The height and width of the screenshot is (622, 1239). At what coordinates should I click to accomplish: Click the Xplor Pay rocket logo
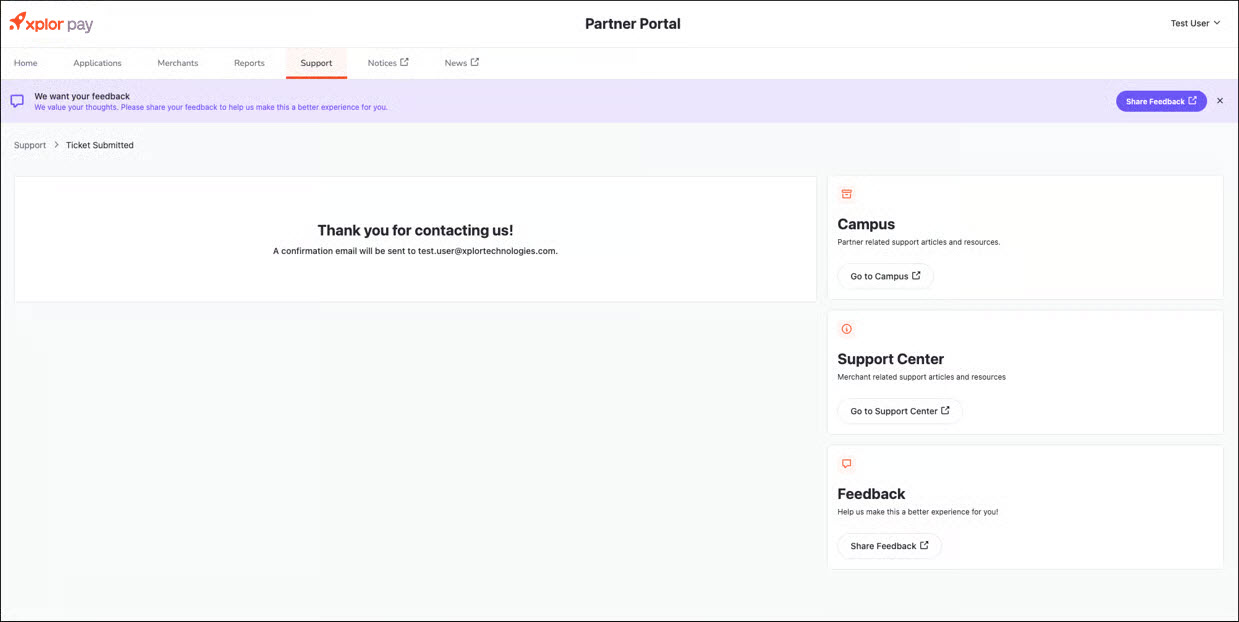18,21
